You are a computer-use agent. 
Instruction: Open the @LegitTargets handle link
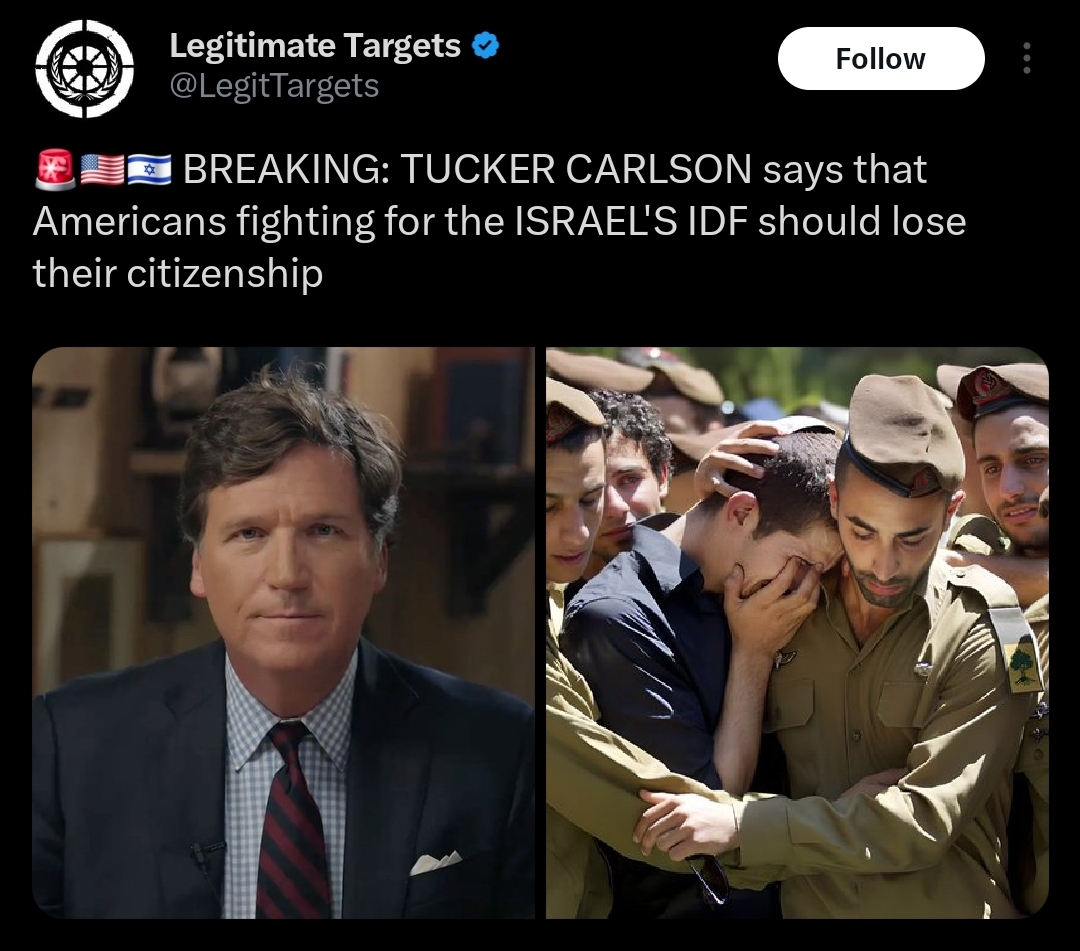(274, 86)
